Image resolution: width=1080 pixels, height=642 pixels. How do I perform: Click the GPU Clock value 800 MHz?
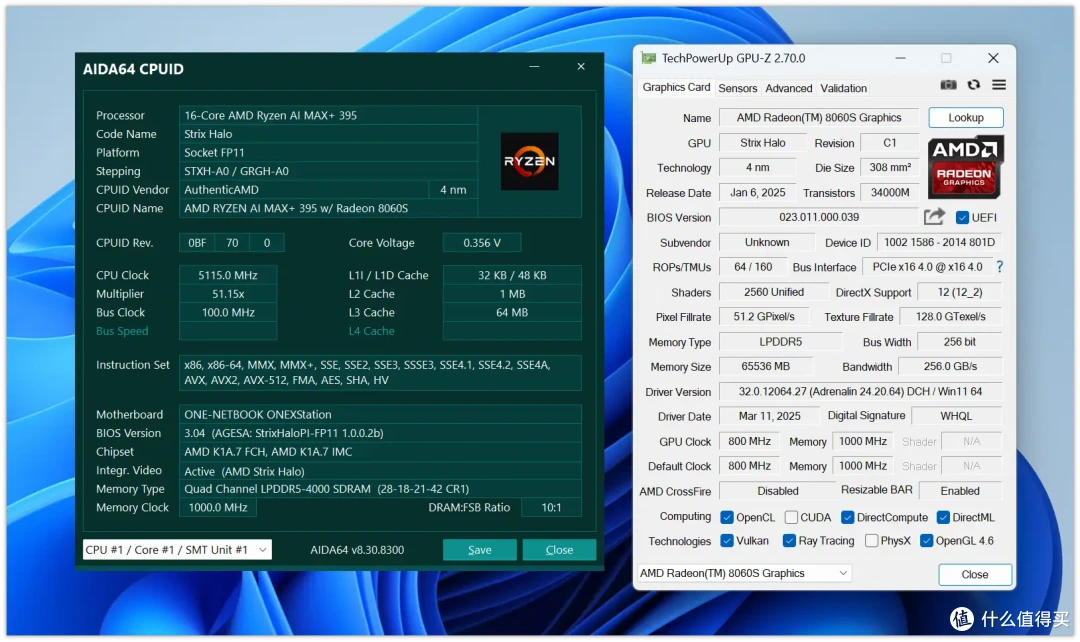coord(749,441)
